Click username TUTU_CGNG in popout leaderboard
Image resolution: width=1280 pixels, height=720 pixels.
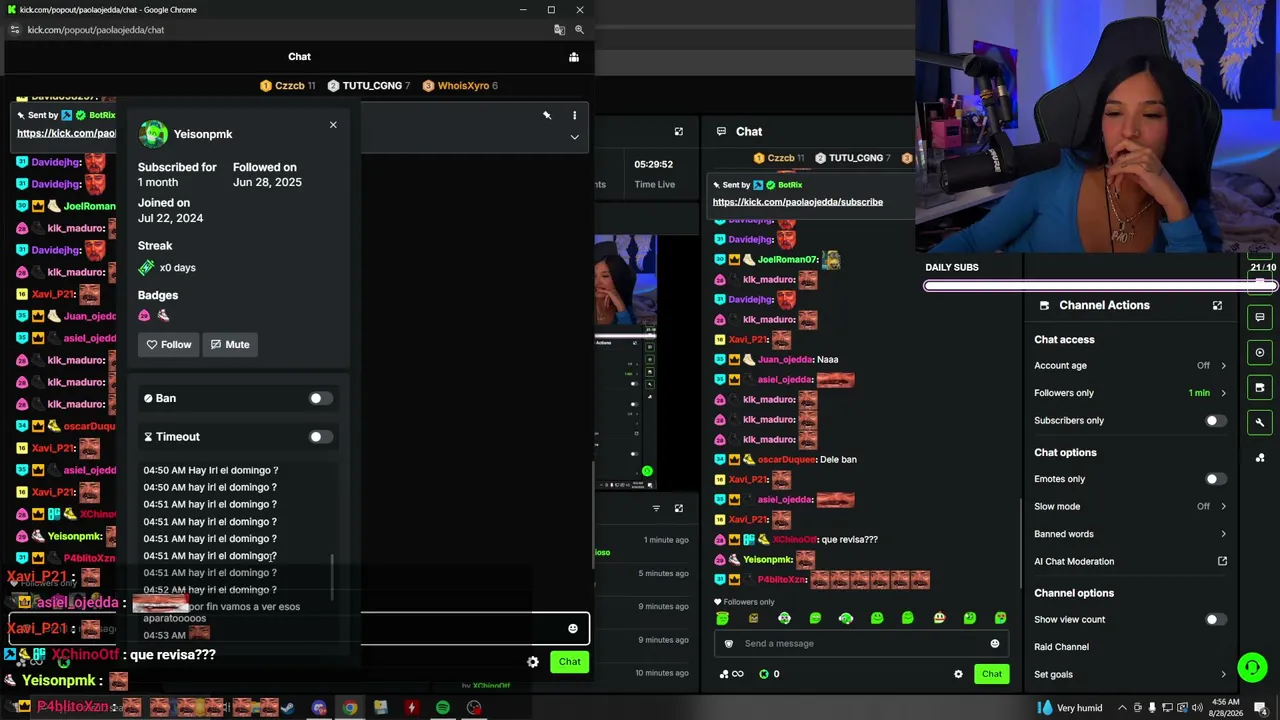pos(372,86)
